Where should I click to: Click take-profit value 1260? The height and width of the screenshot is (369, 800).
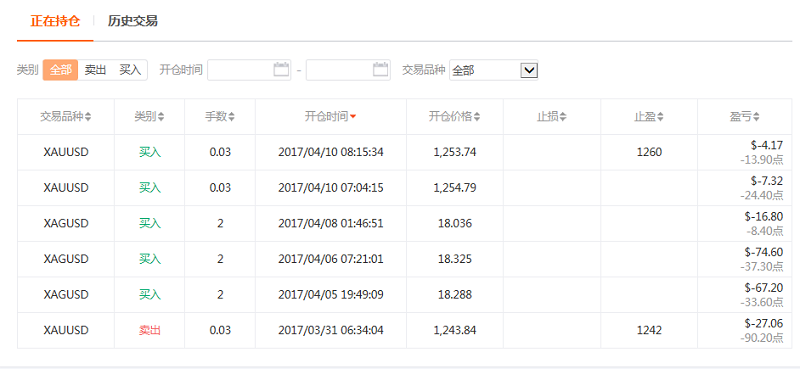click(x=649, y=152)
